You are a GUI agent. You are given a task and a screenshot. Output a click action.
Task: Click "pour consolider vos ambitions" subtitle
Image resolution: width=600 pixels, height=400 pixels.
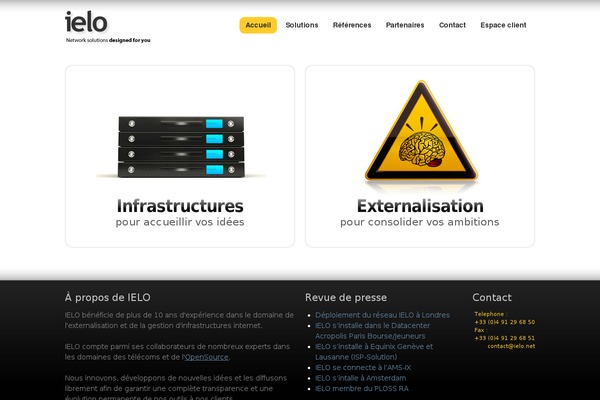coord(420,222)
